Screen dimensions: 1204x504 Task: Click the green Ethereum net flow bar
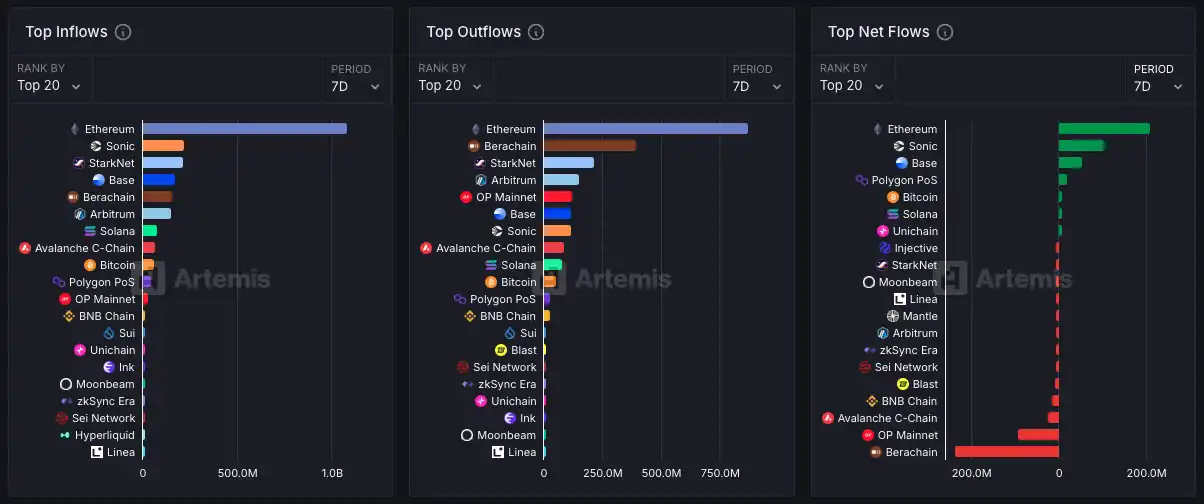1104,129
